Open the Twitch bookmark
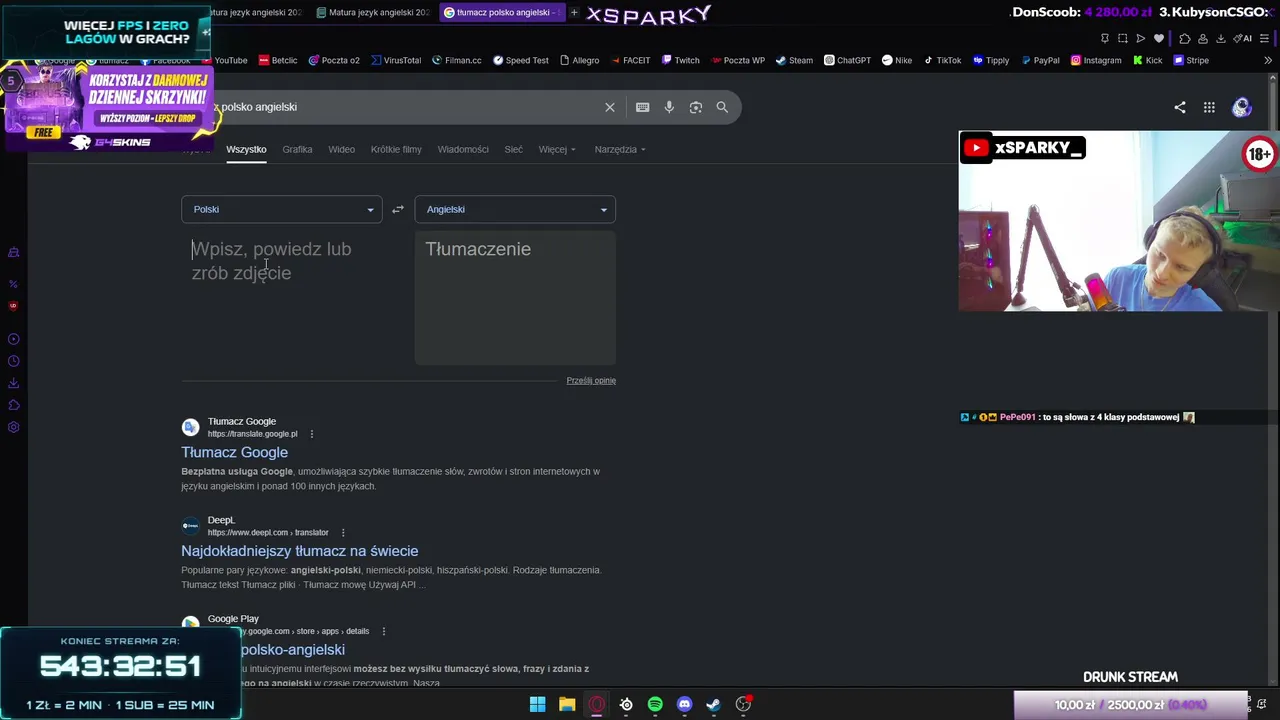The height and width of the screenshot is (720, 1280). (x=680, y=60)
